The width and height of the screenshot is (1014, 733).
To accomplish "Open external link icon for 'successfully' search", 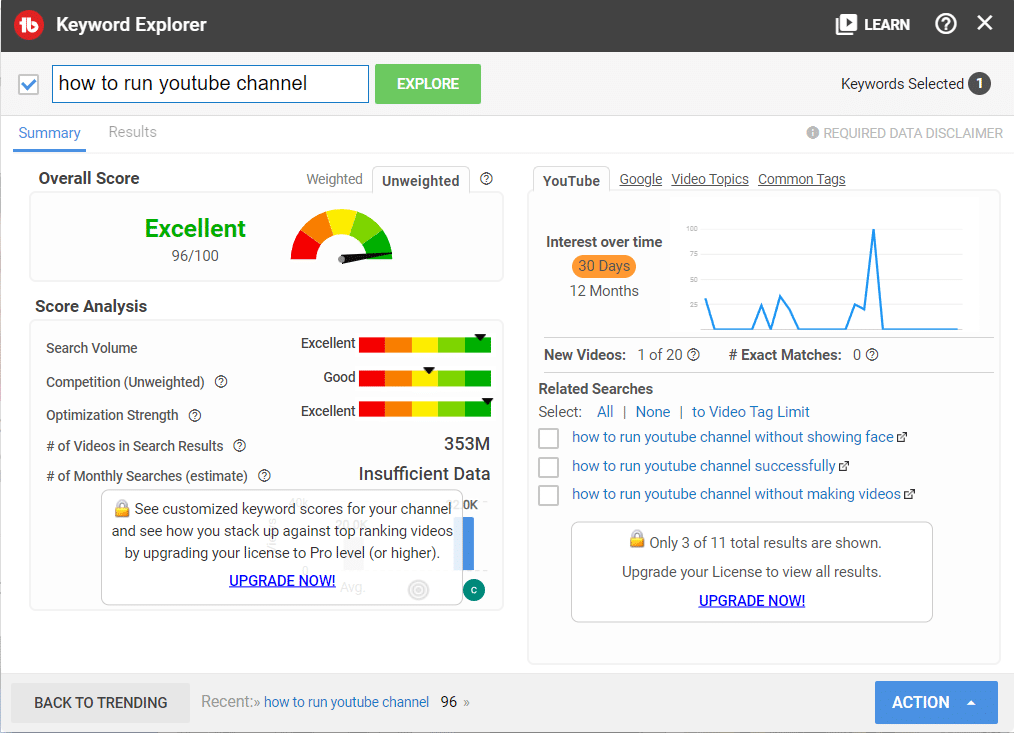I will [x=844, y=466].
